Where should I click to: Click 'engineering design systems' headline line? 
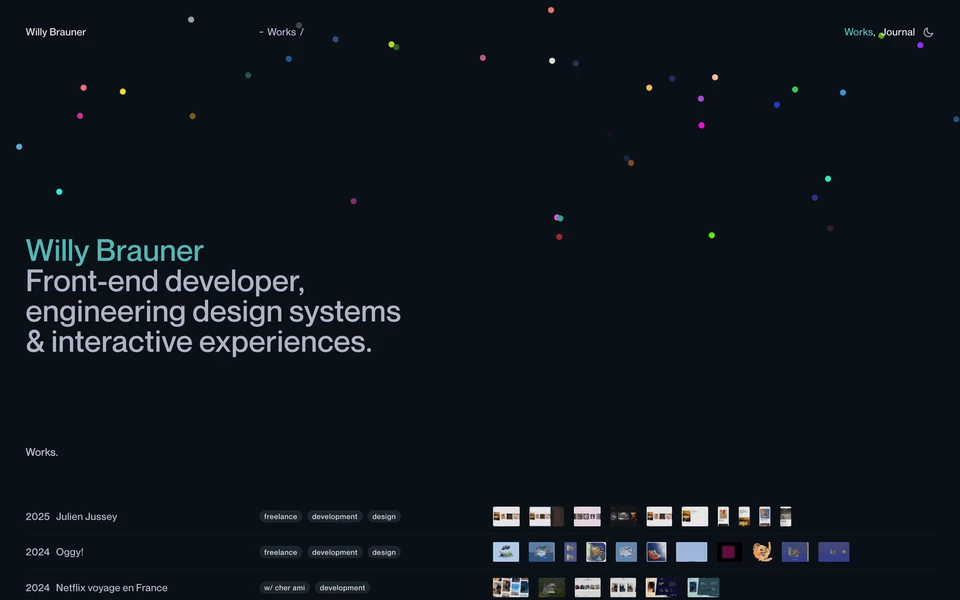[x=213, y=312]
